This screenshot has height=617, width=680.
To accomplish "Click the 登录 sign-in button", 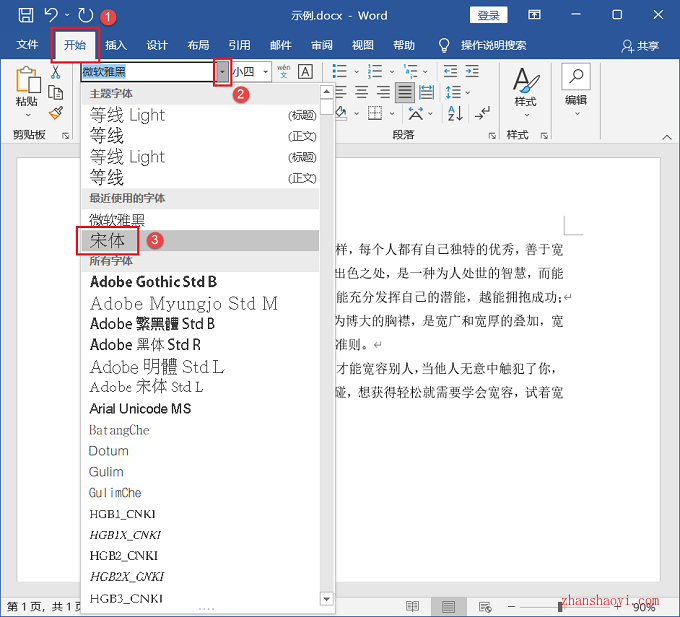I will coord(488,16).
